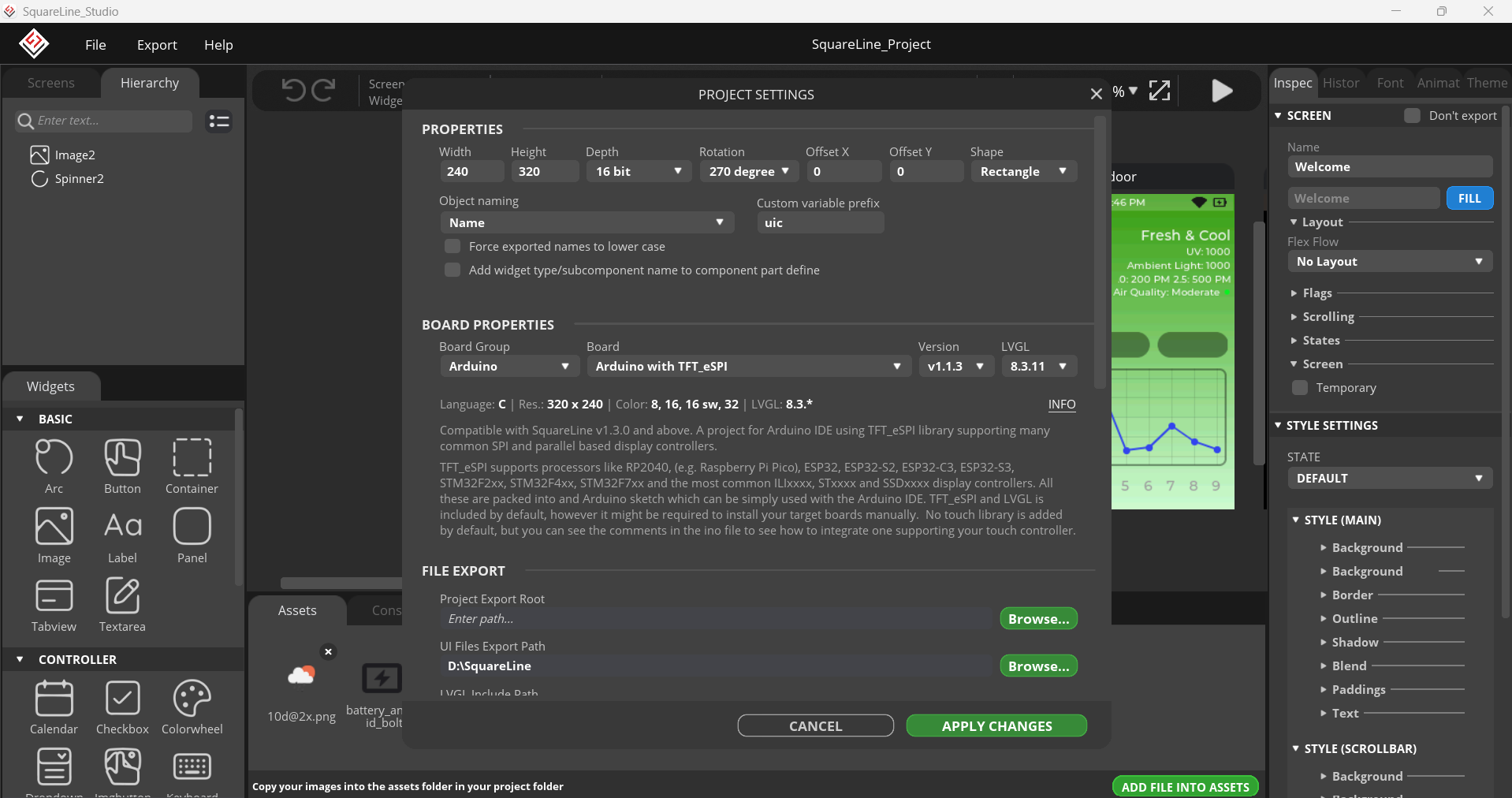
Task: Open the Depth 16 bit dropdown
Action: (x=638, y=171)
